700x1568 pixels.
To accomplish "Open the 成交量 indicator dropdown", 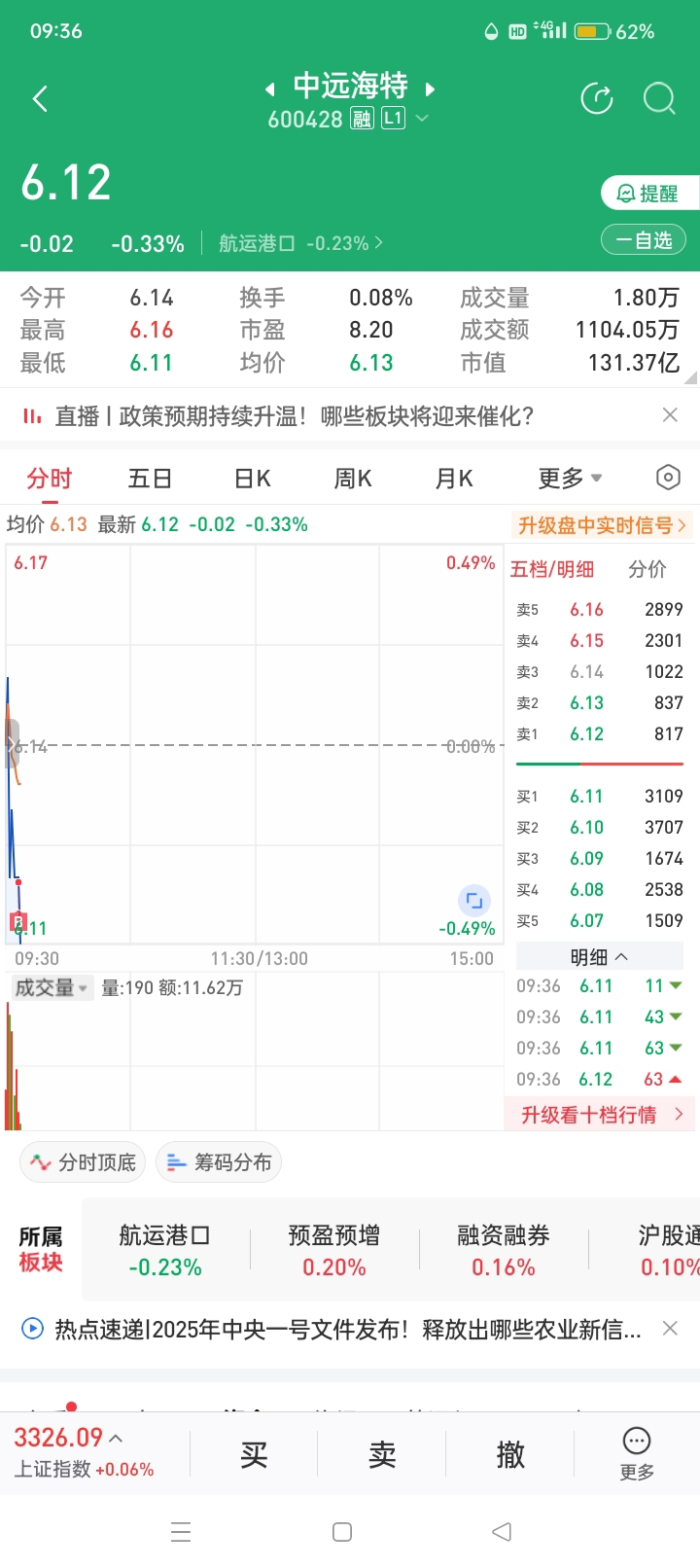I will pos(52,988).
